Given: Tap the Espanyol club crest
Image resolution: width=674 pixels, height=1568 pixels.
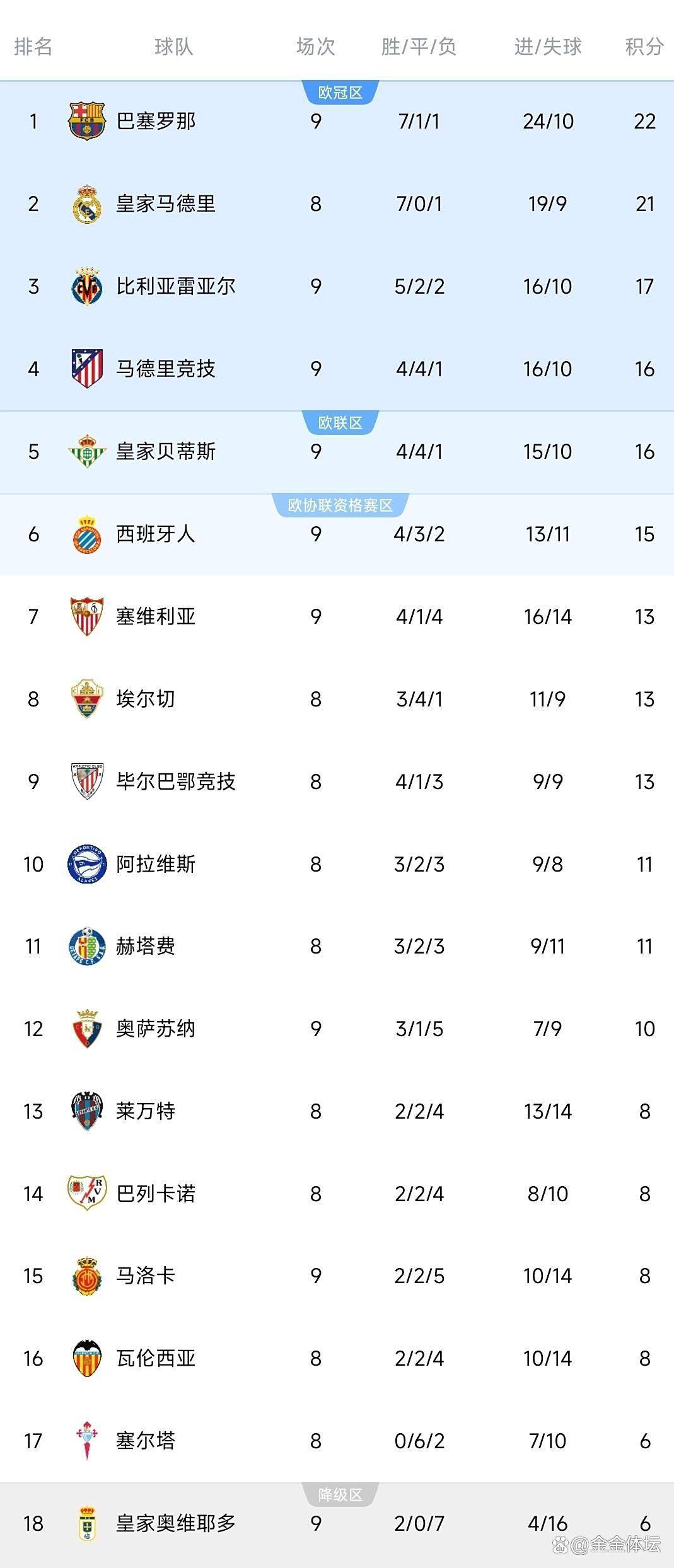Looking at the screenshot, I should [x=86, y=534].
